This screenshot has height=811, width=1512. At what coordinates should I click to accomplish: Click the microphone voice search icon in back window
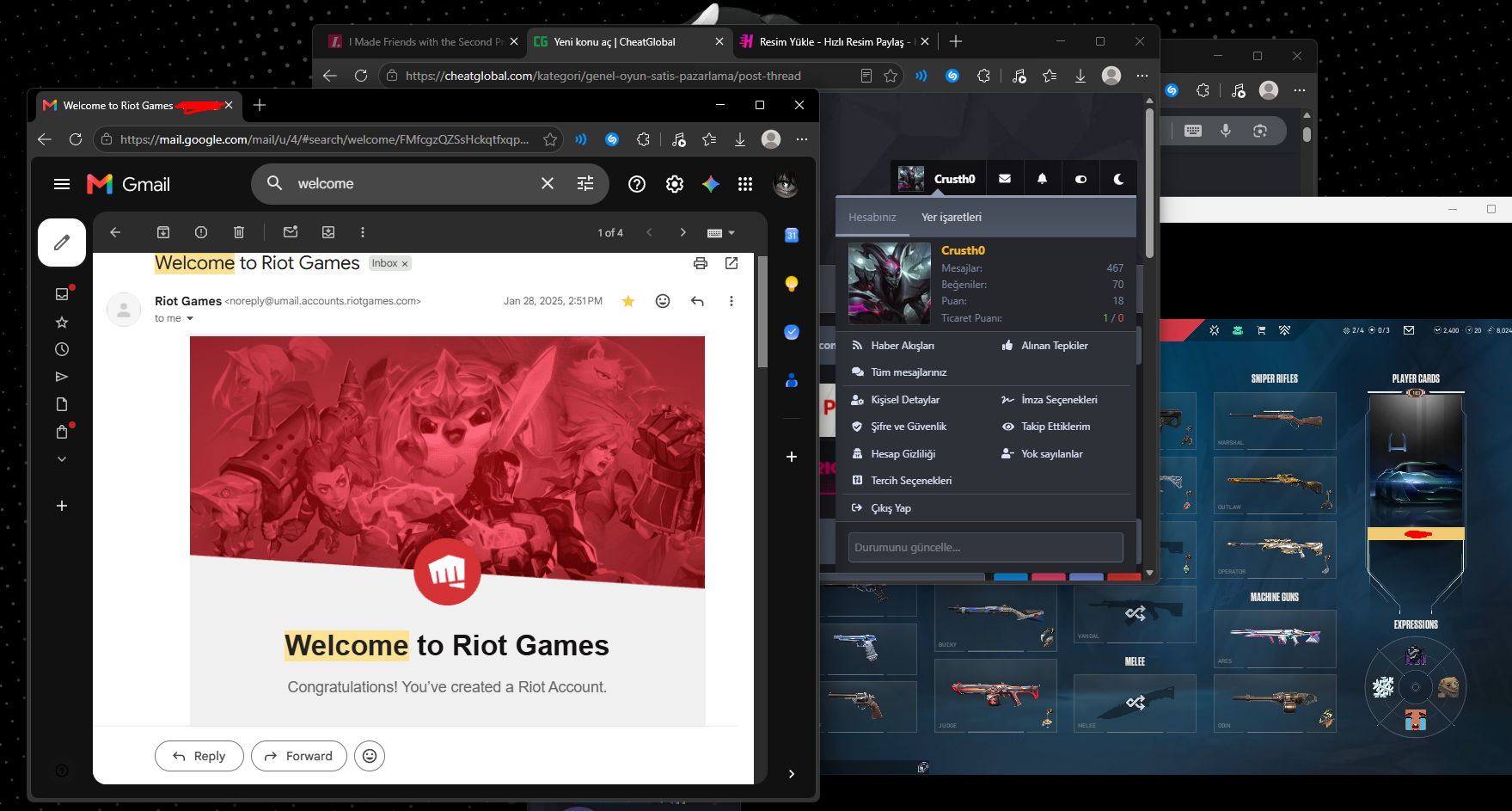click(1226, 131)
